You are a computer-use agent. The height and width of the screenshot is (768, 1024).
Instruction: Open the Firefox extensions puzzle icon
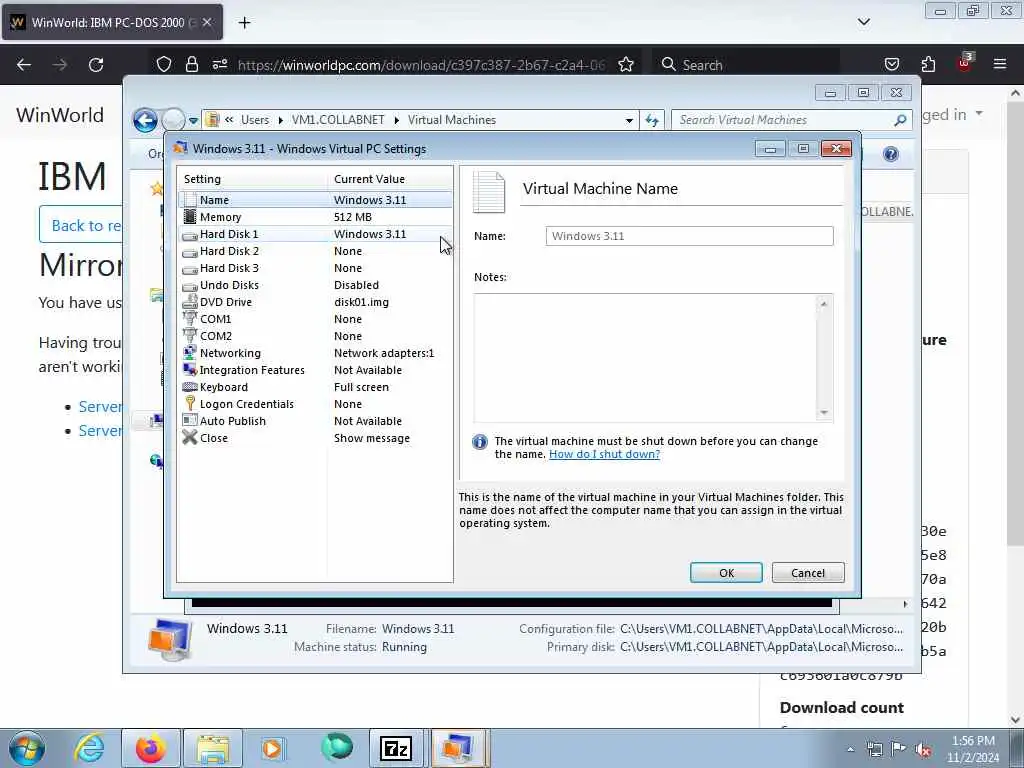tap(928, 65)
